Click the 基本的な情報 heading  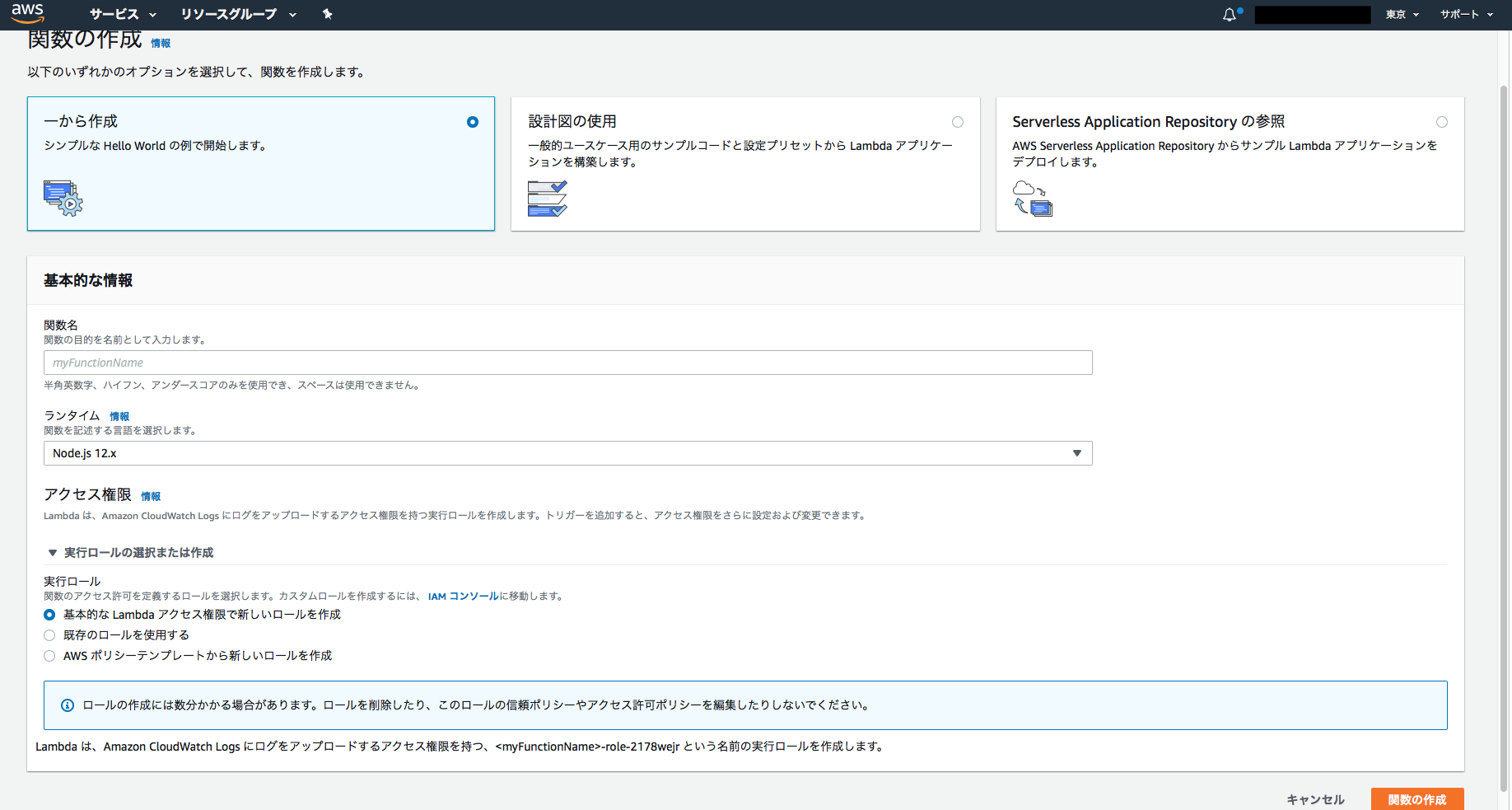(88, 280)
